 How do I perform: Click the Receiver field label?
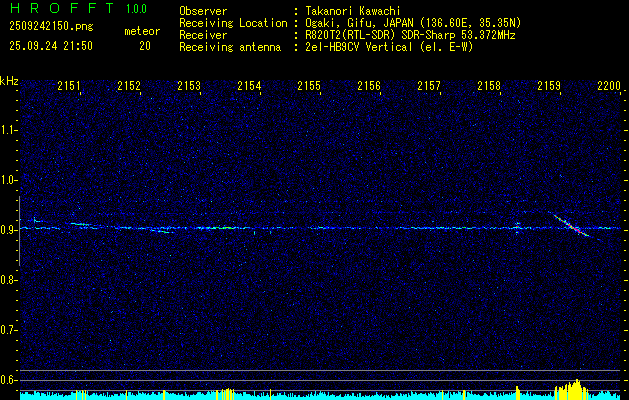pyautogui.click(x=203, y=35)
